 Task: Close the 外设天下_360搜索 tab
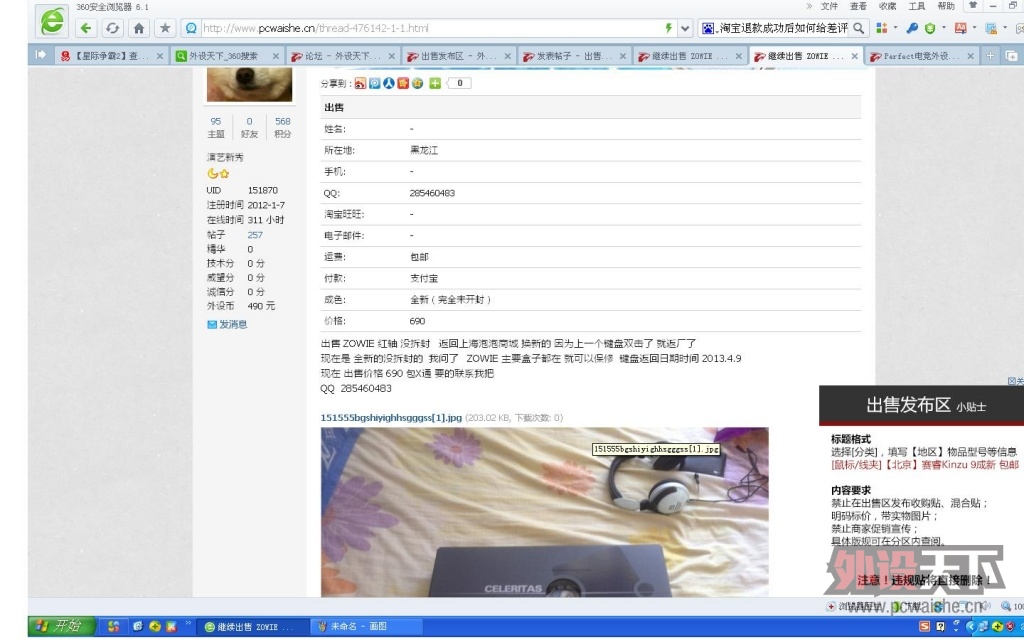[275, 56]
